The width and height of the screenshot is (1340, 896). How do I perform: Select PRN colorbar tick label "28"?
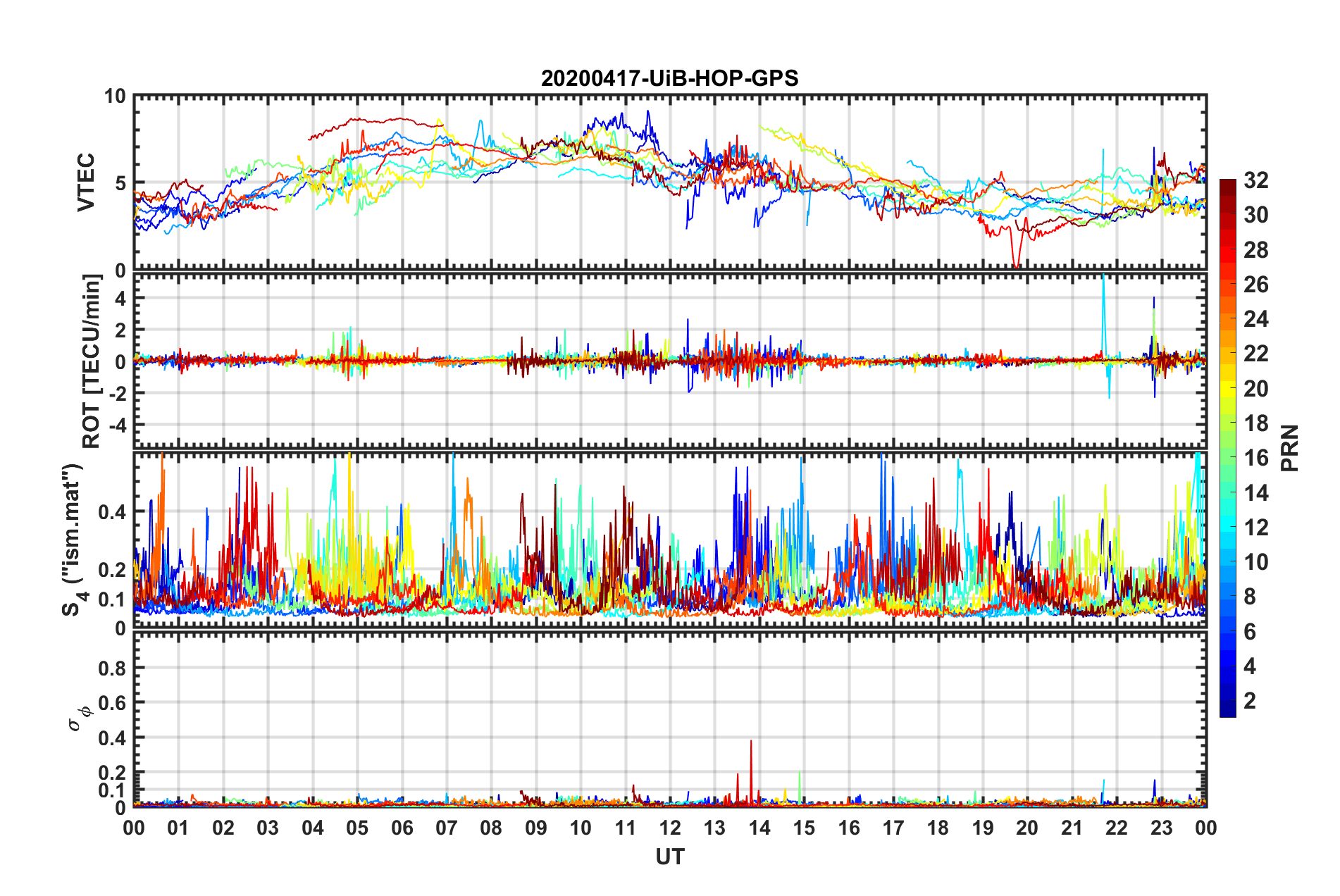1256,250
